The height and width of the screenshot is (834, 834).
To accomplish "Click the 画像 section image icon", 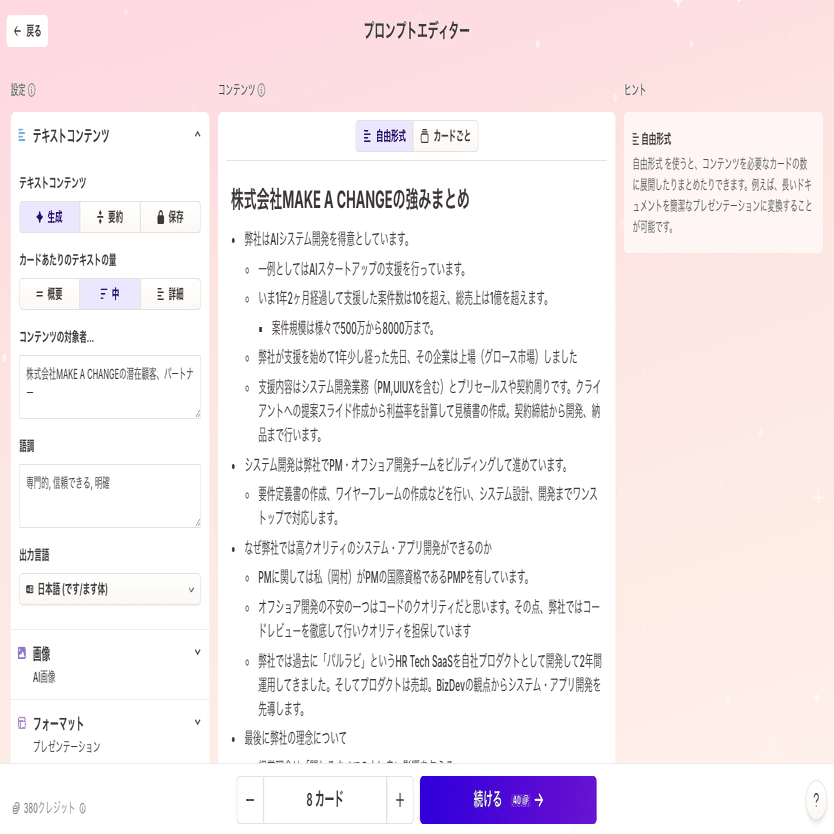I will point(22,653).
